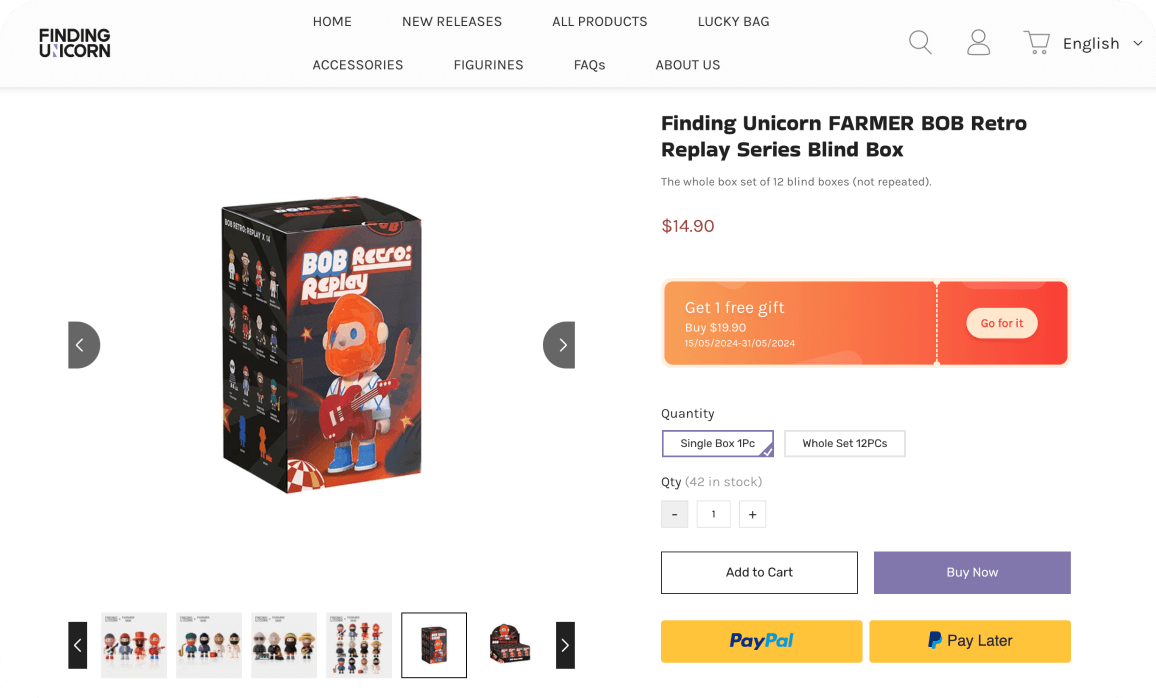Select the display box thumbnail image
Viewport: 1156px width, 698px height.
click(508, 645)
